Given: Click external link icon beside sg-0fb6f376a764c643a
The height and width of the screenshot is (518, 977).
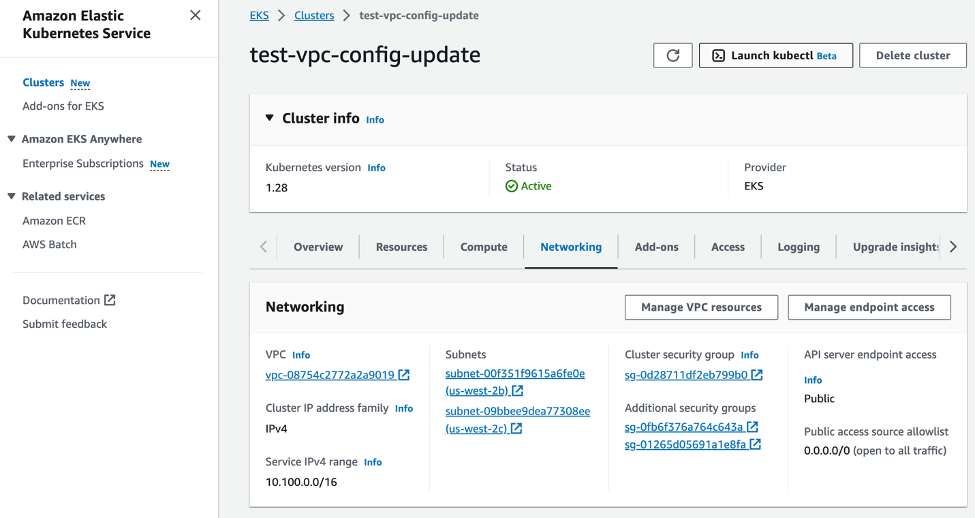Looking at the screenshot, I should click(752, 427).
